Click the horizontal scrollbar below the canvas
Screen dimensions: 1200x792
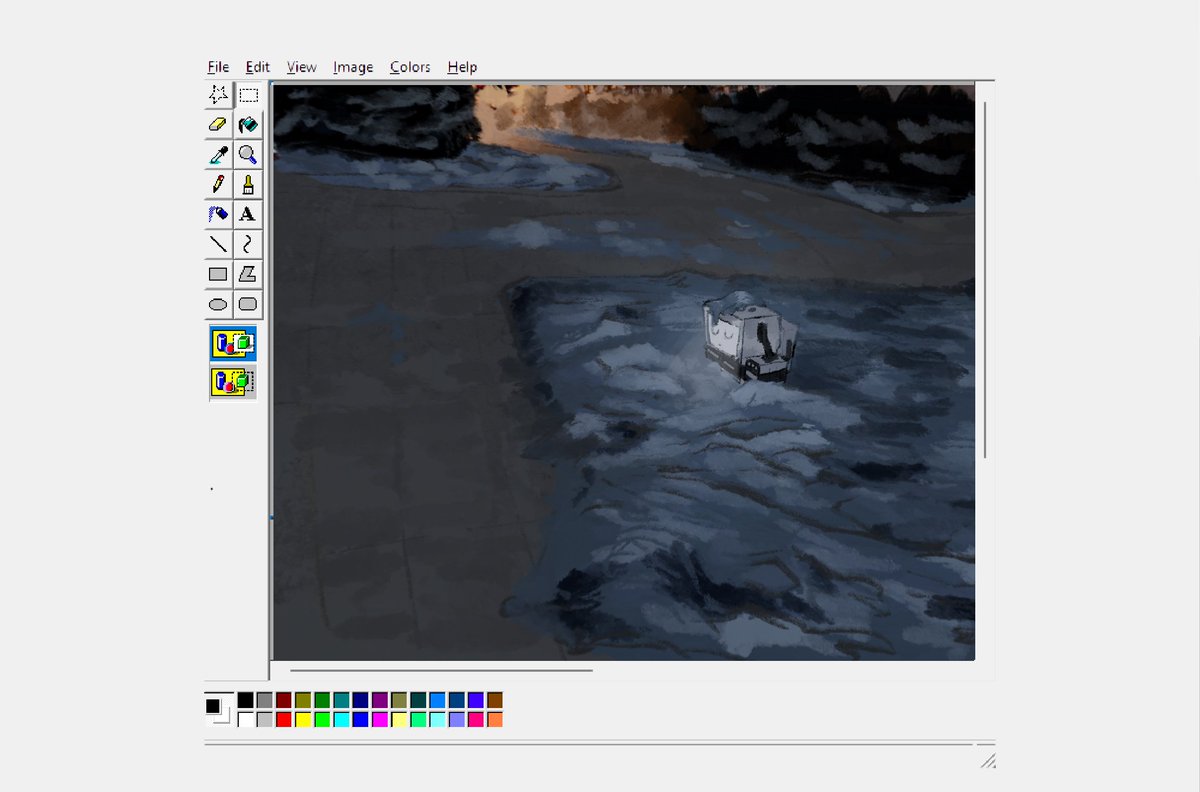441,671
